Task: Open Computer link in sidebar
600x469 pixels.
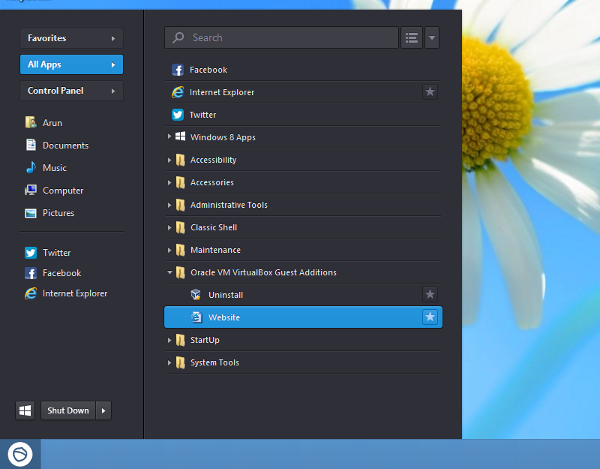Action: (63, 191)
